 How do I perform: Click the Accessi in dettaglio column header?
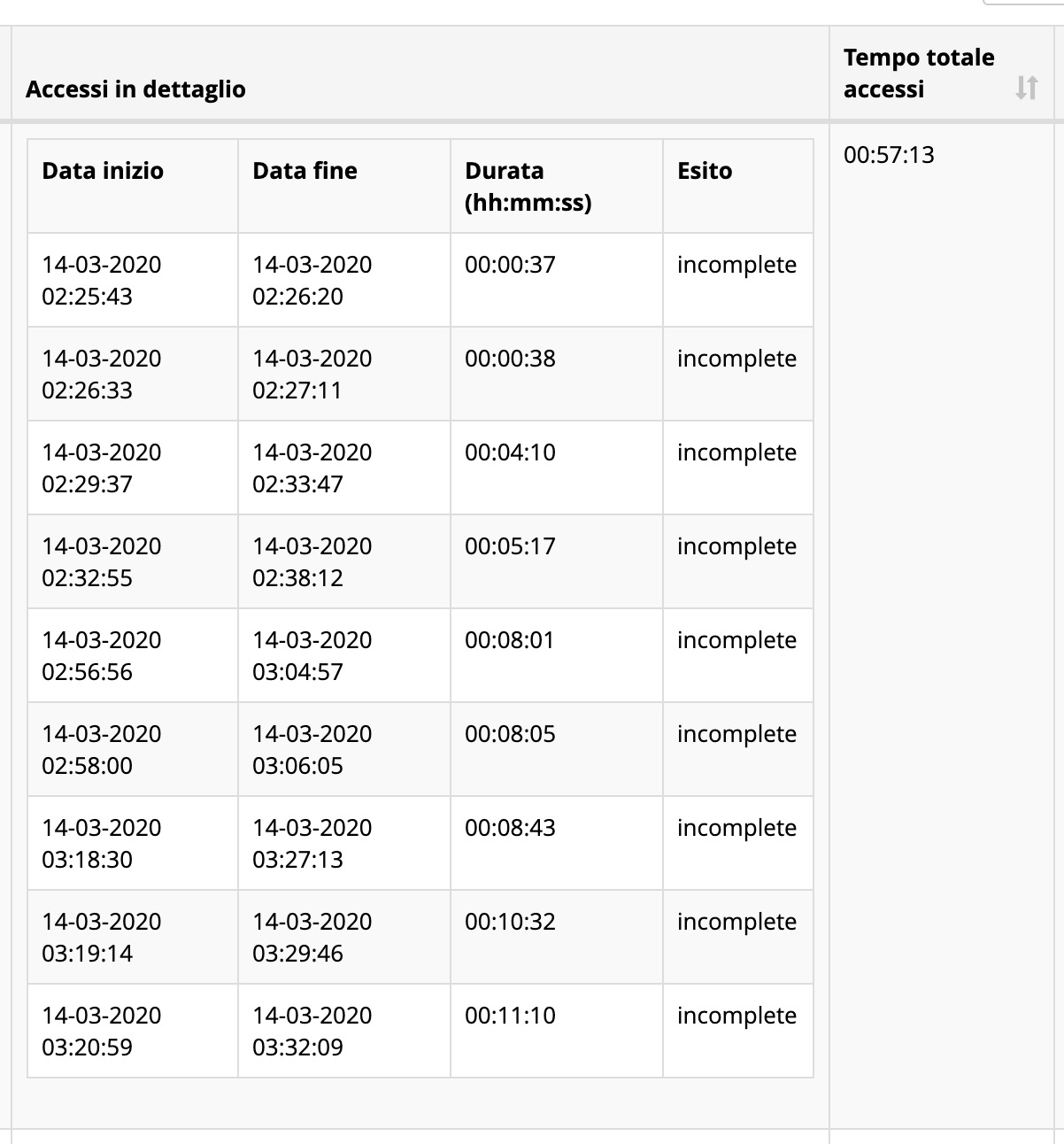coord(135,89)
